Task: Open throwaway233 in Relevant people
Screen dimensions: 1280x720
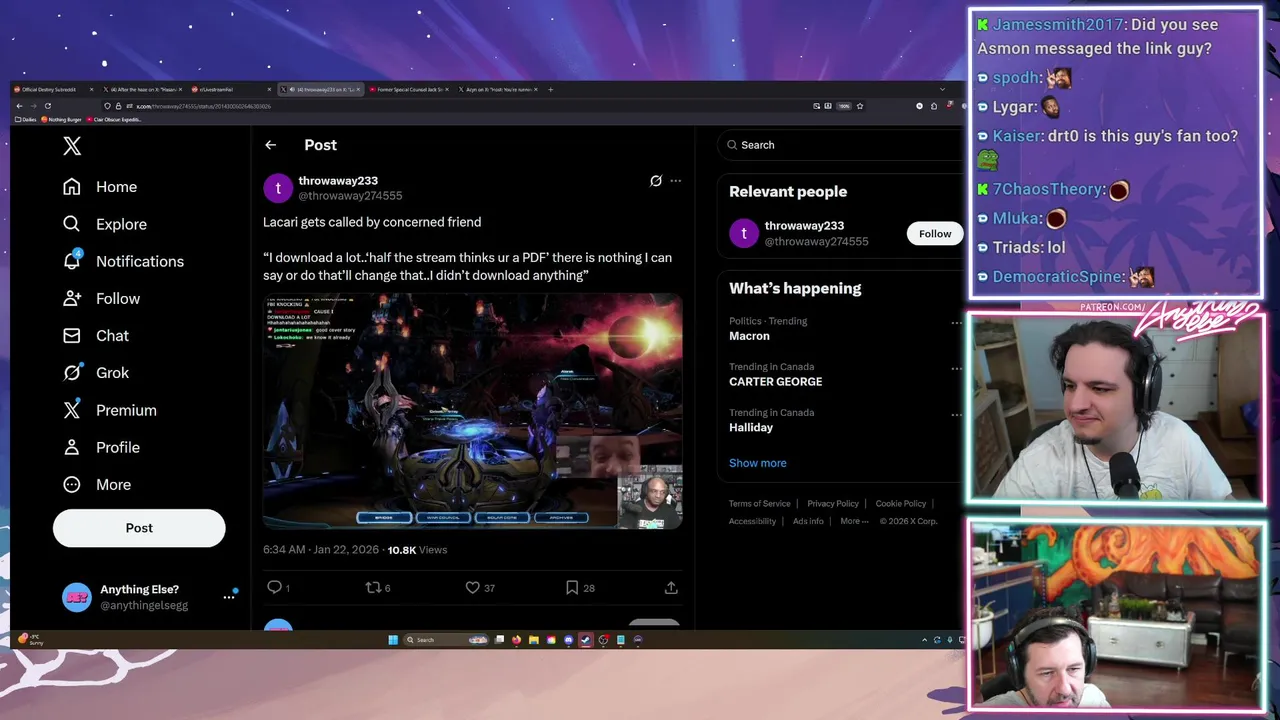Action: coord(804,226)
